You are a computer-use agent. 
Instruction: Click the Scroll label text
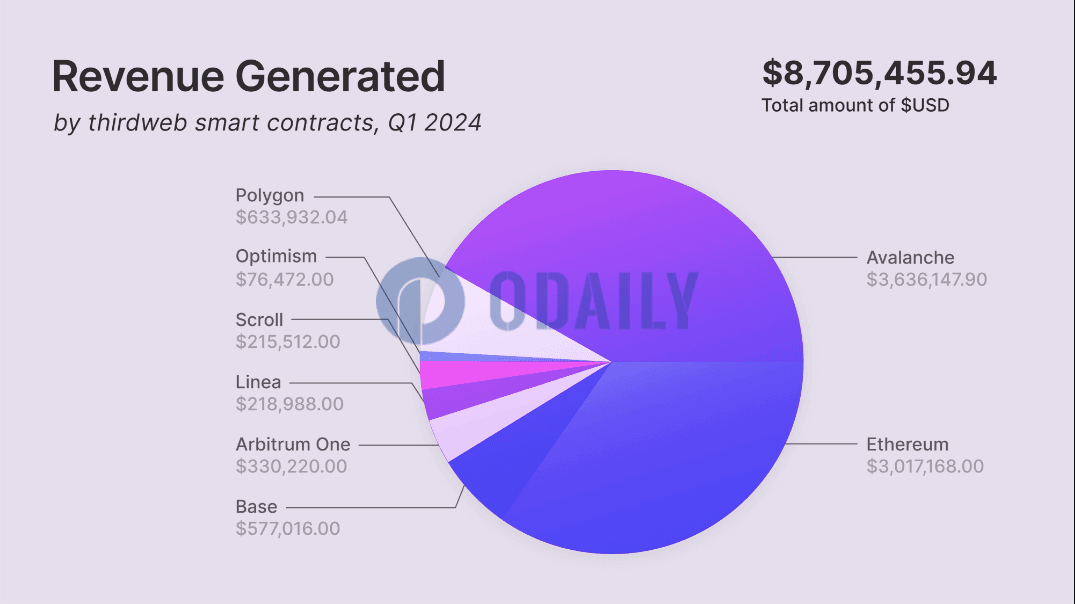click(258, 319)
